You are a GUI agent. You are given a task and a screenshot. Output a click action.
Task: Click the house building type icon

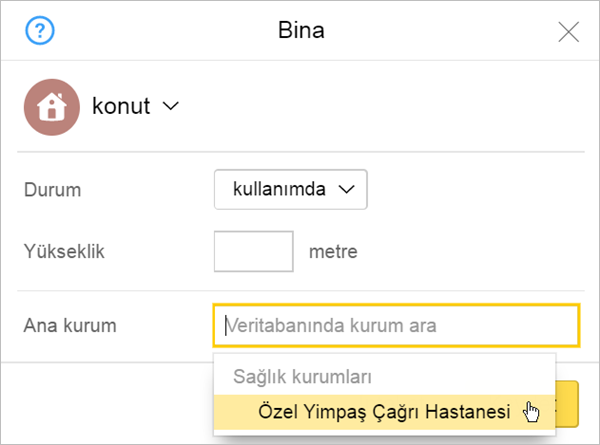52,107
